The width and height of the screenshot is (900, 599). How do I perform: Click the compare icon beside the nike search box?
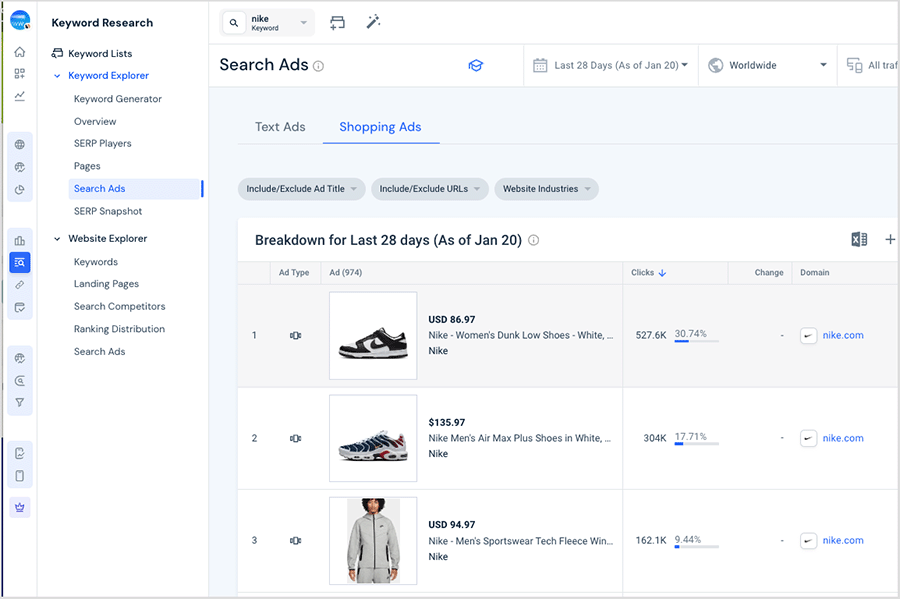coord(338,22)
